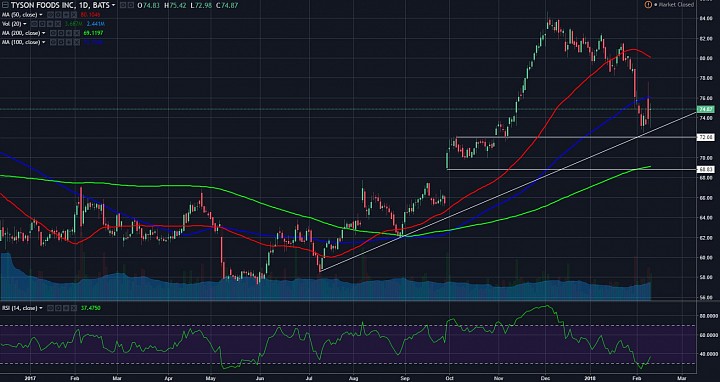Screen dimensions: 720x382
Task: Remove the Vol (20) indicator
Action: (57, 24)
